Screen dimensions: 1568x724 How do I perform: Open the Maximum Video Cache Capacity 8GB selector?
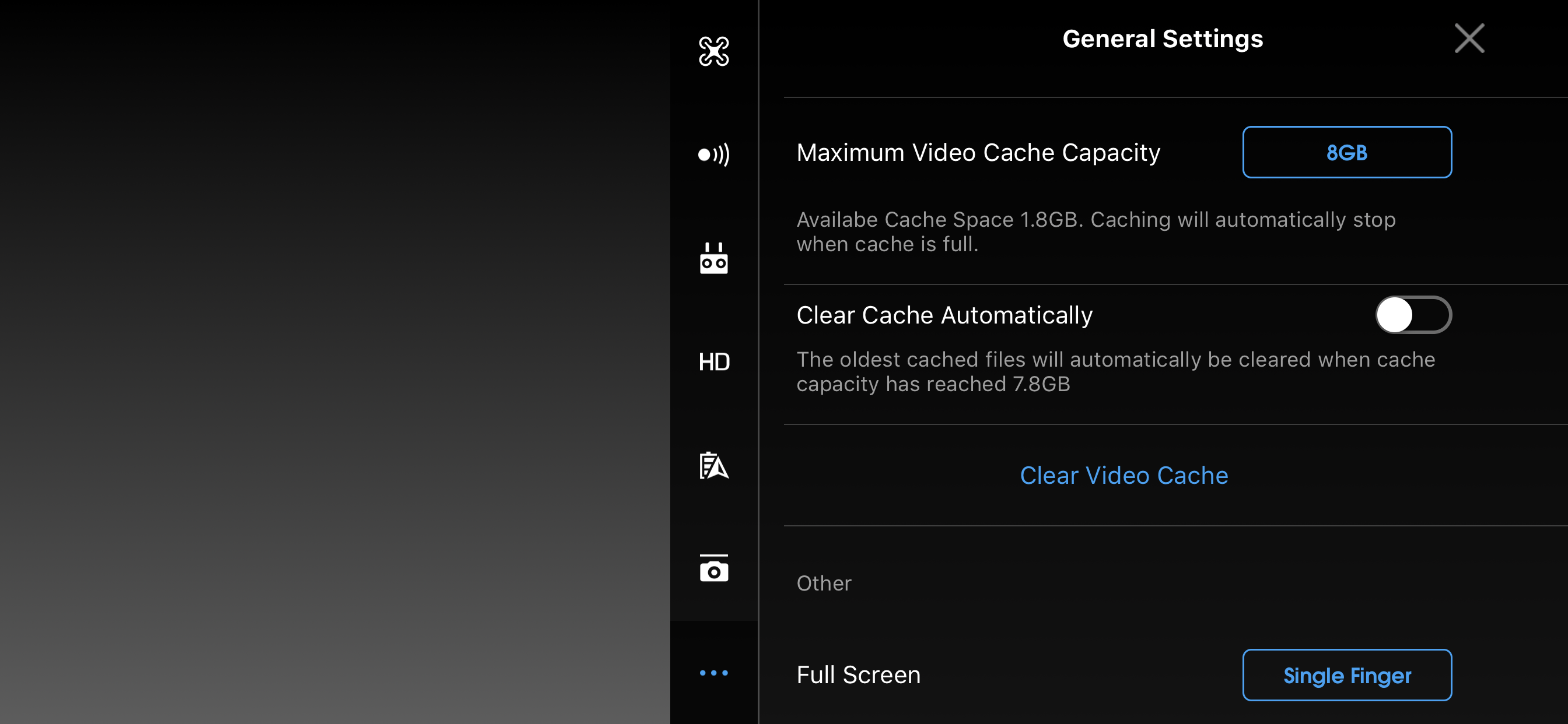pos(1346,152)
